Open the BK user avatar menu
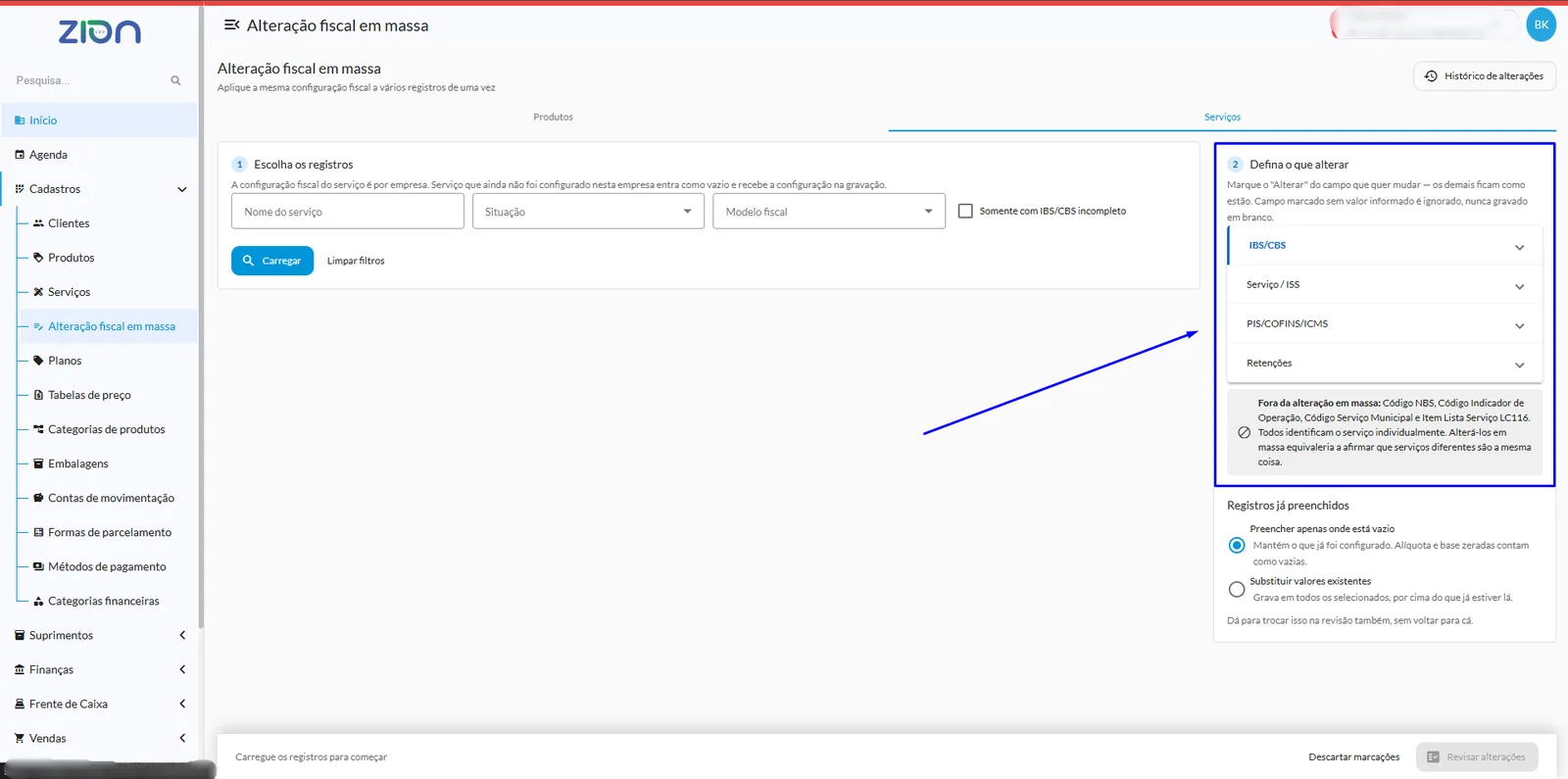Screen dimensions: 1568x779 pyautogui.click(x=1541, y=24)
